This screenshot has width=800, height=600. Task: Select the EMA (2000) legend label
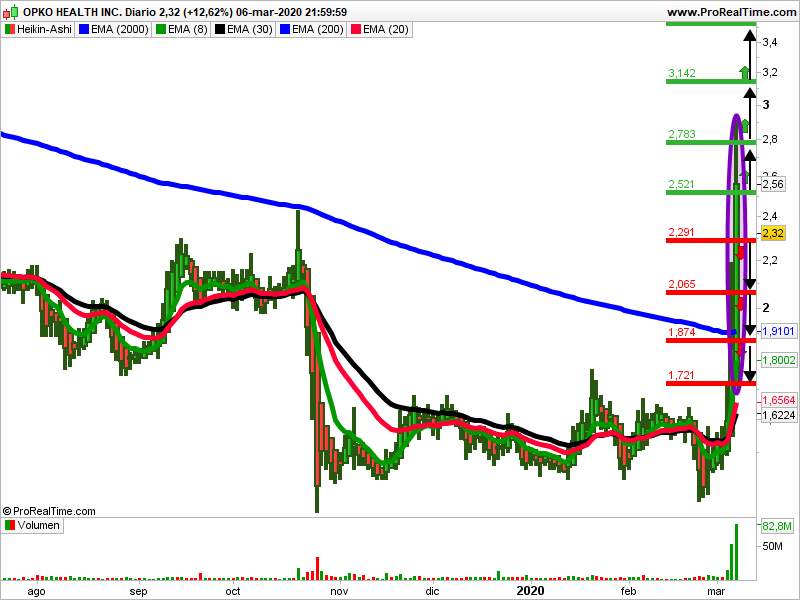[120, 30]
